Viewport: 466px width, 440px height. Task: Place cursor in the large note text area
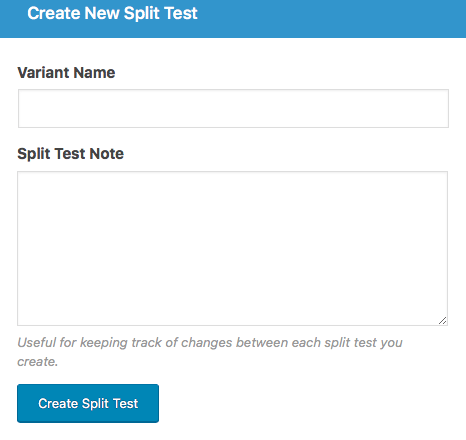pyautogui.click(x=232, y=248)
